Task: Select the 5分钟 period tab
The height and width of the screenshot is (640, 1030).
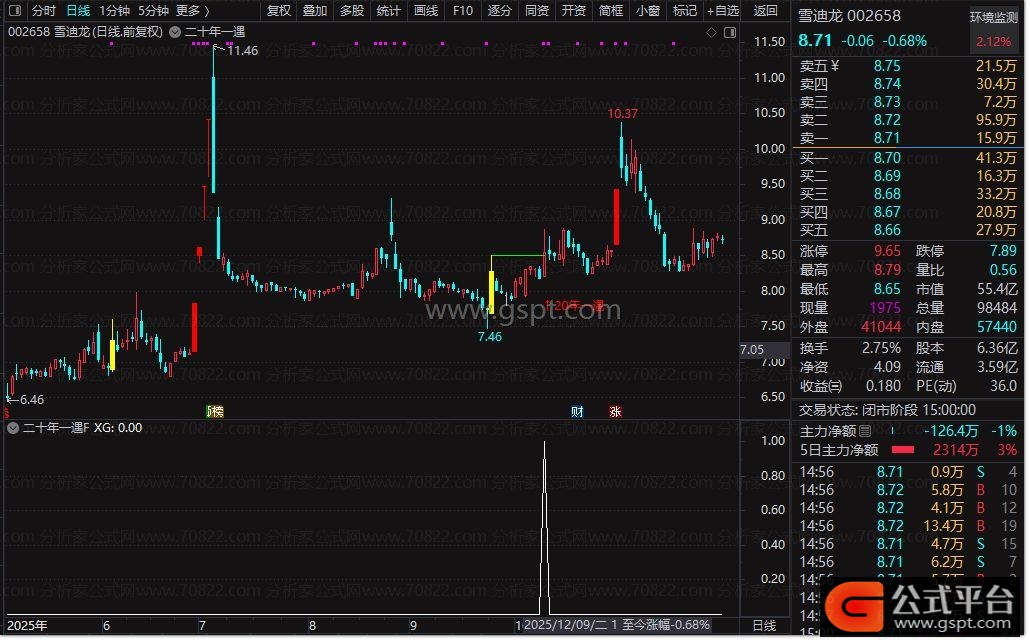Action: pos(153,11)
